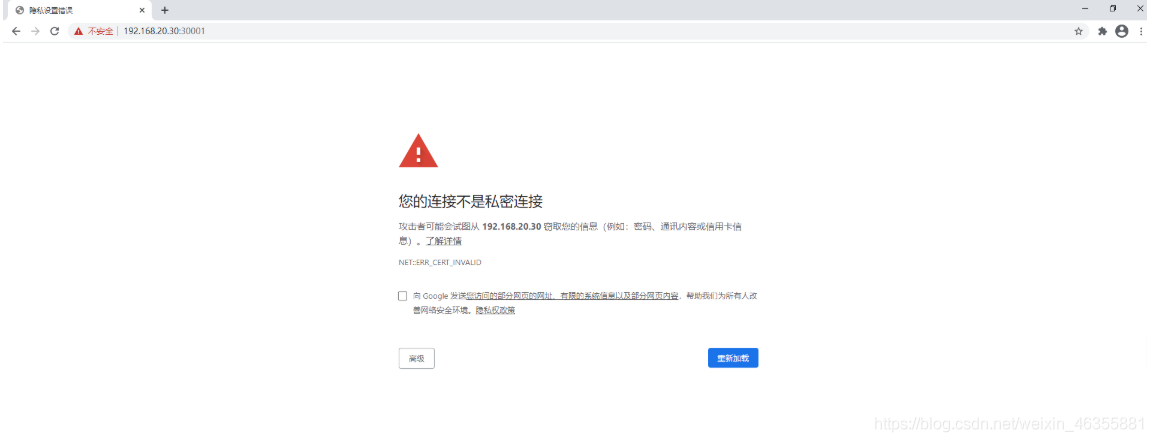Close the 隐私设置错误 tab

pyautogui.click(x=142, y=10)
